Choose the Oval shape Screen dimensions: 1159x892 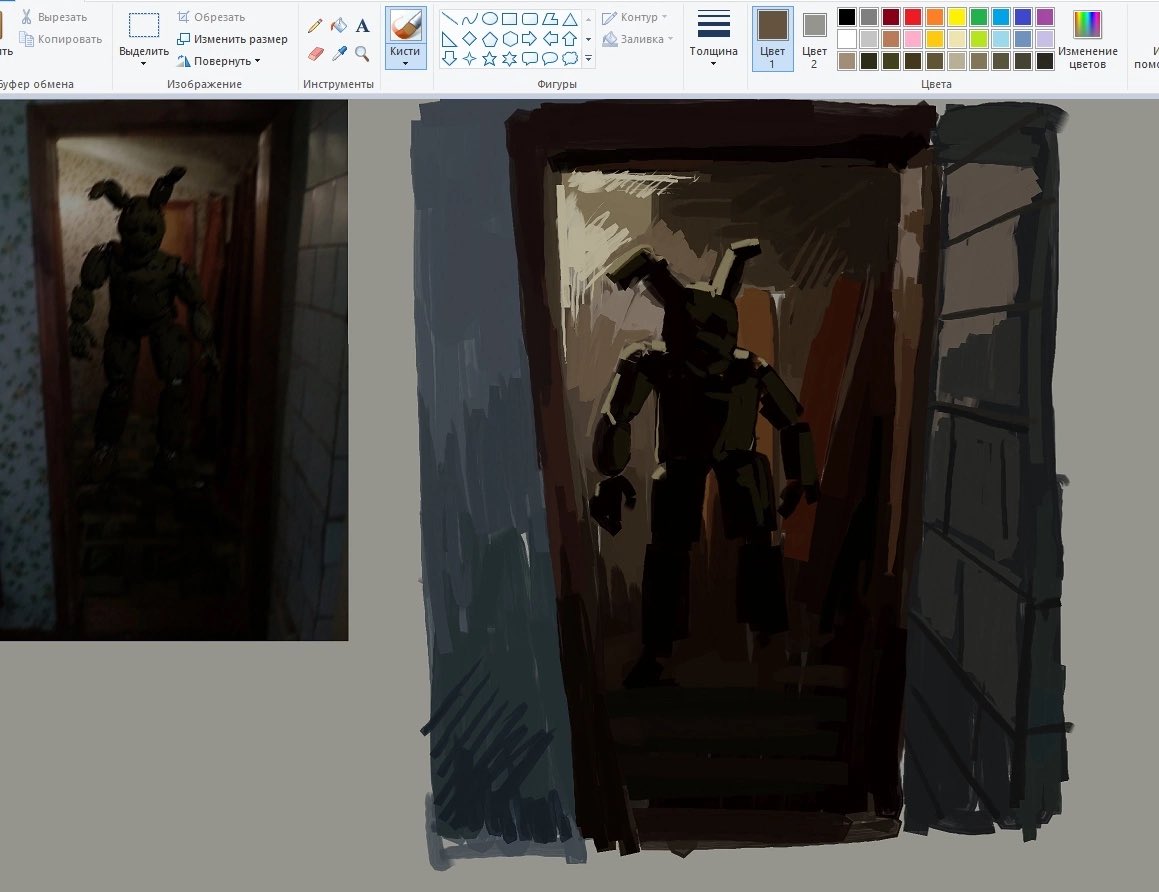click(489, 19)
